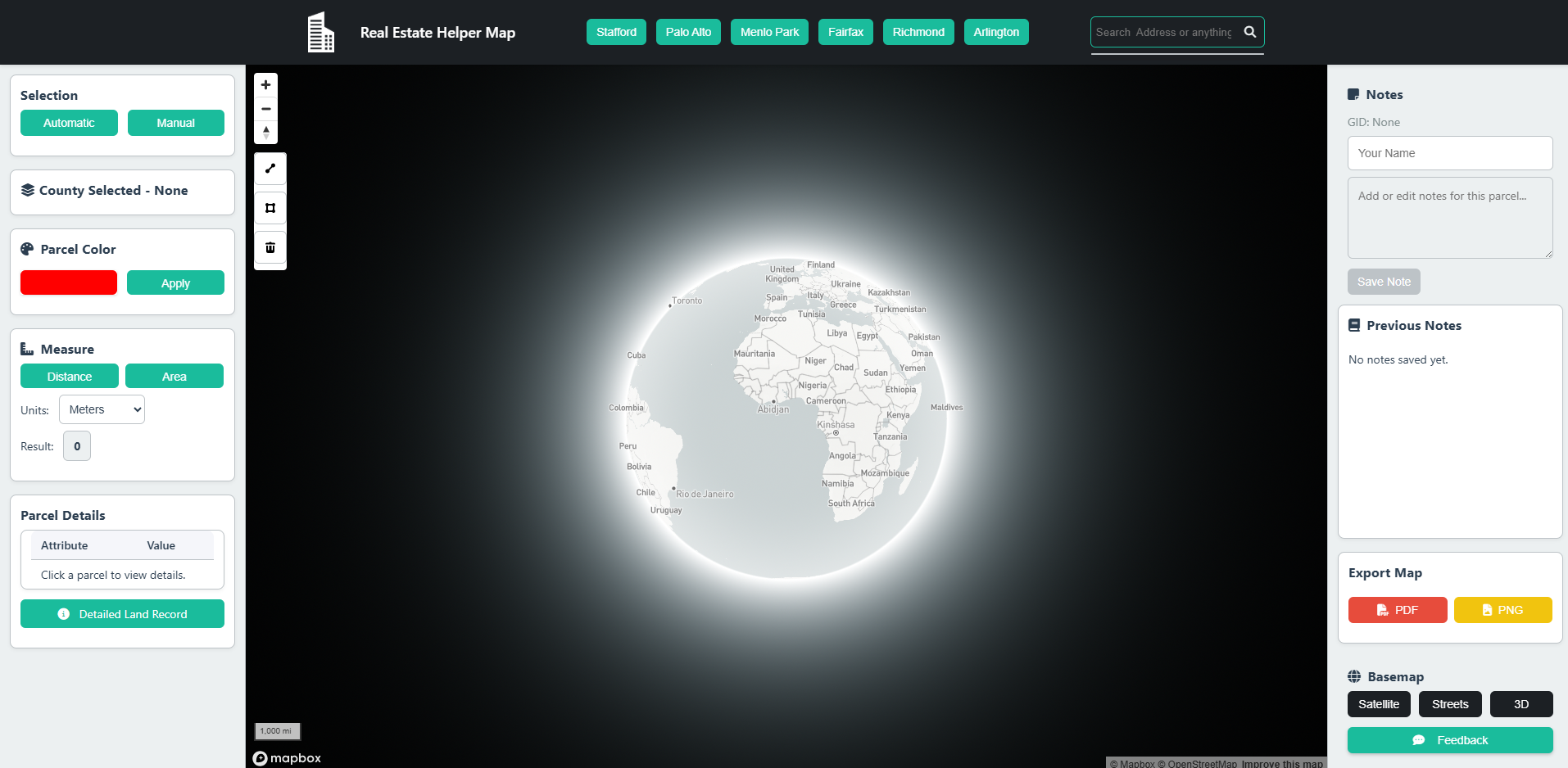The width and height of the screenshot is (1568, 768).
Task: Open the Units dropdown set to Meters
Action: 102,409
